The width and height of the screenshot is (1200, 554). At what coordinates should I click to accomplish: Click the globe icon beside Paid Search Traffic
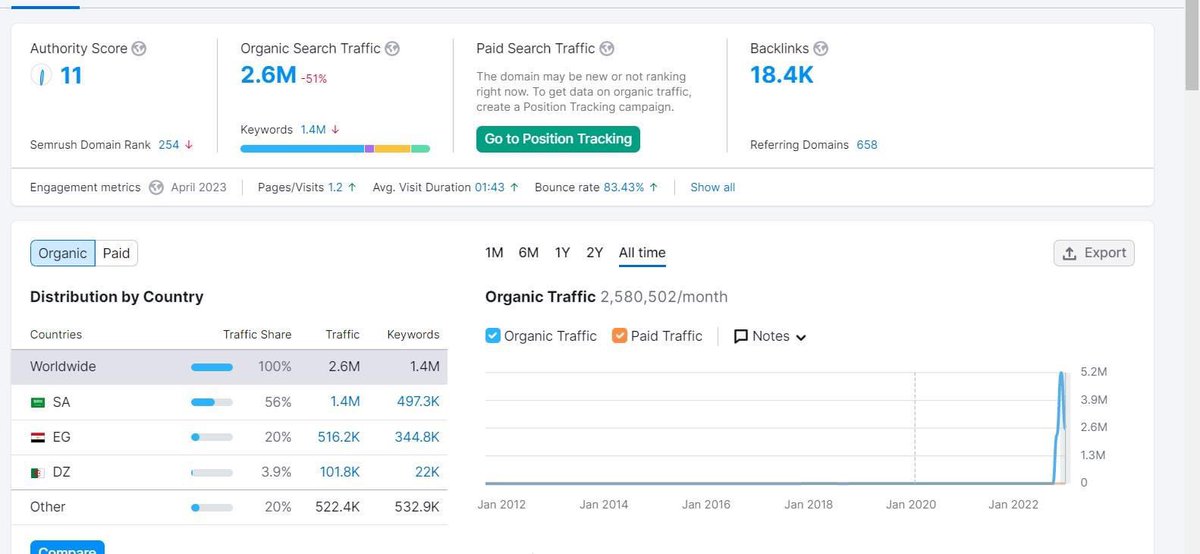[606, 48]
